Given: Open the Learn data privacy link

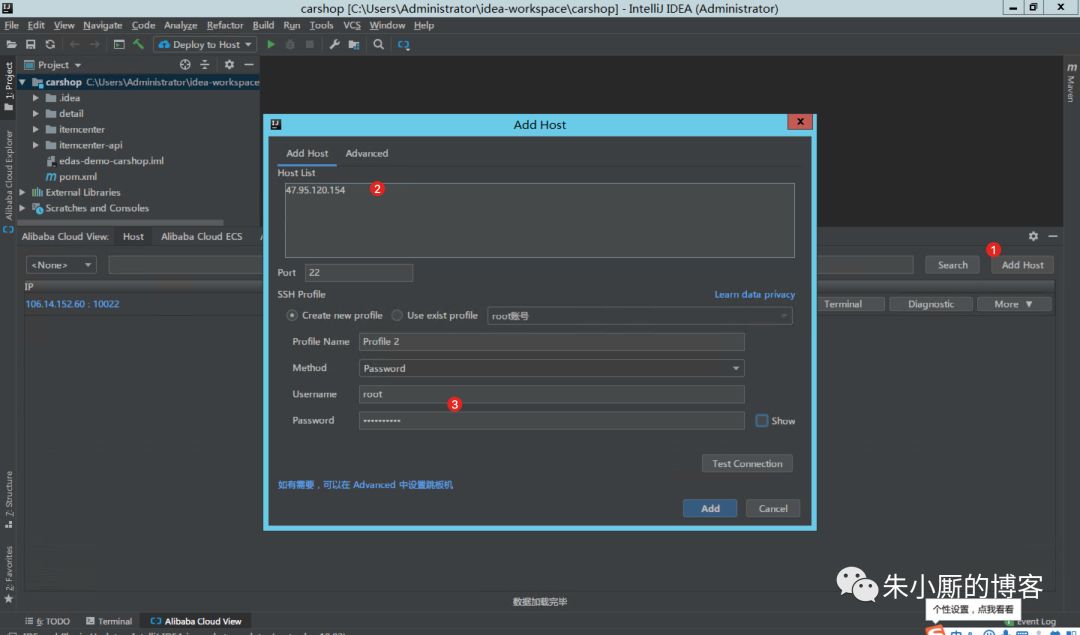Looking at the screenshot, I should (x=754, y=295).
